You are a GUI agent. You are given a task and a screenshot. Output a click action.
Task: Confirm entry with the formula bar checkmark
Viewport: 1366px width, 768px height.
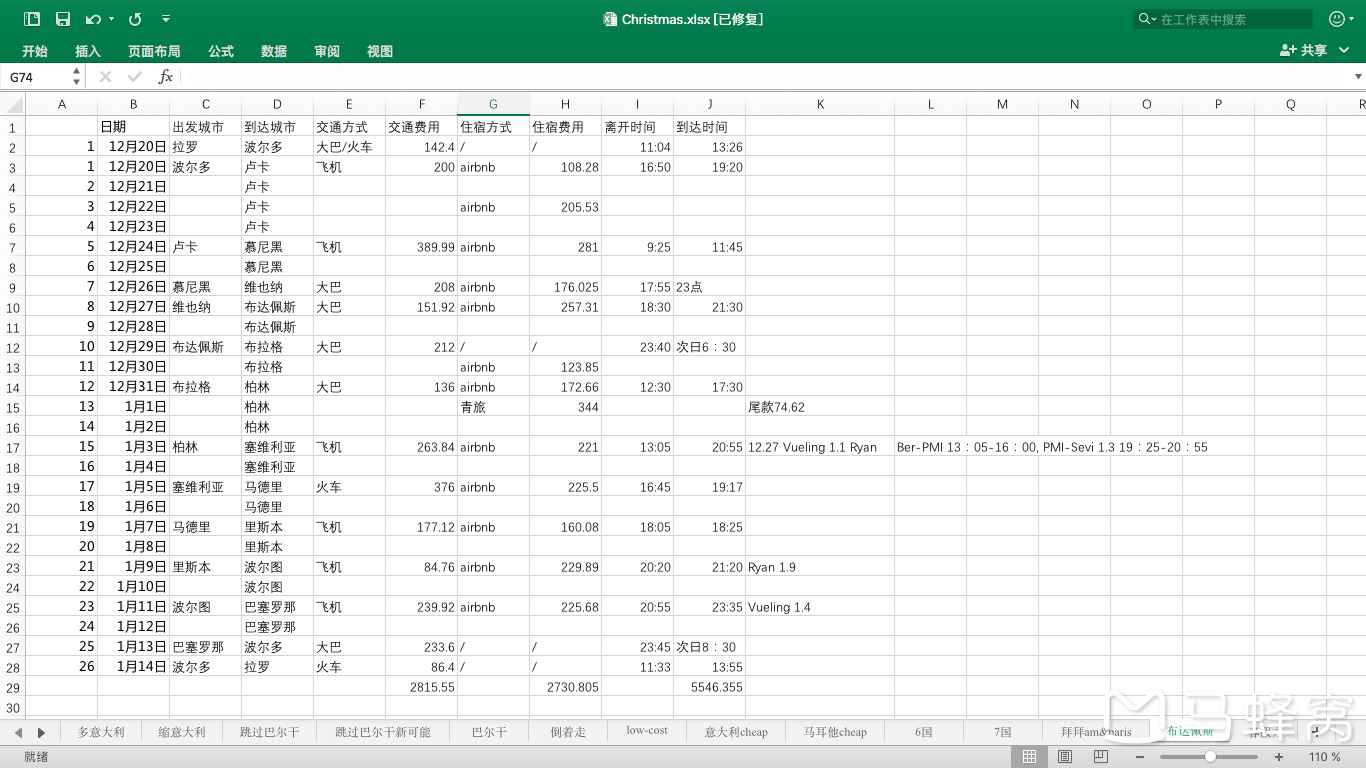(x=134, y=77)
